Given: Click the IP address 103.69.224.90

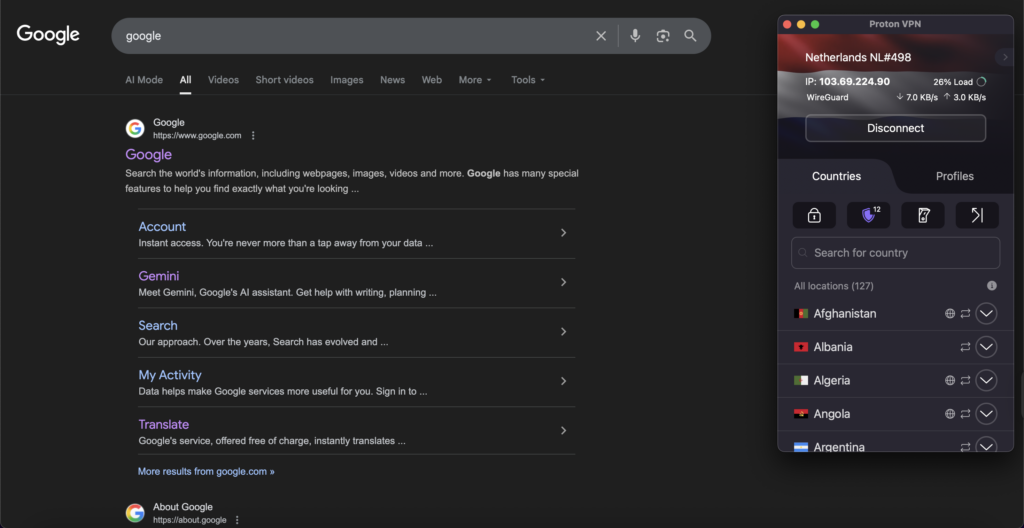Looking at the screenshot, I should point(855,82).
